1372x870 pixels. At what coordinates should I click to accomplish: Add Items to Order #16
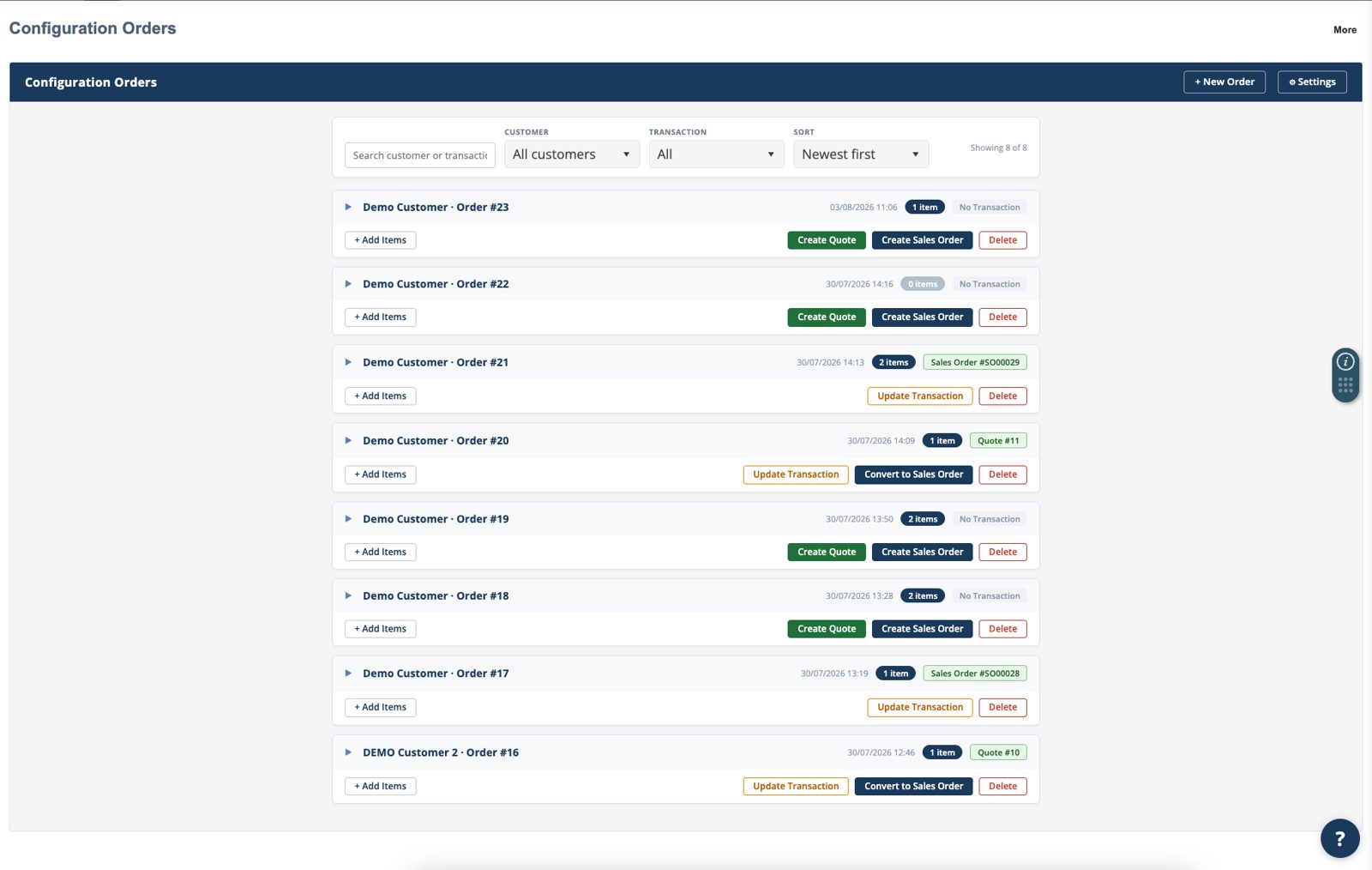coord(381,787)
